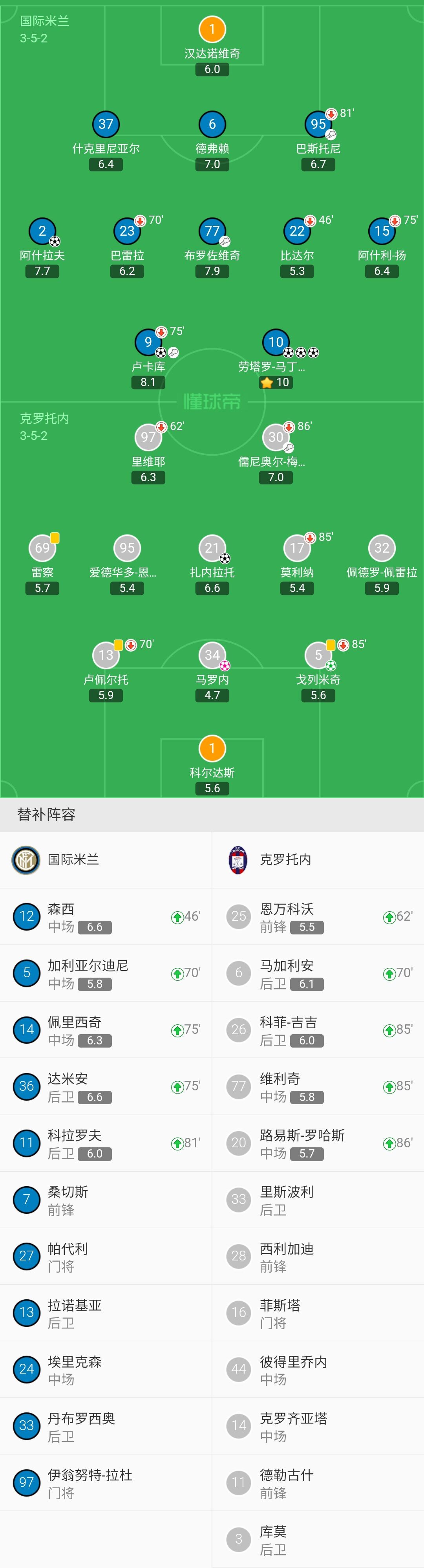The width and height of the screenshot is (424, 1568).
Task: Open goalkeeper Handanovic's orange number 1 badge
Action: pyautogui.click(x=212, y=29)
